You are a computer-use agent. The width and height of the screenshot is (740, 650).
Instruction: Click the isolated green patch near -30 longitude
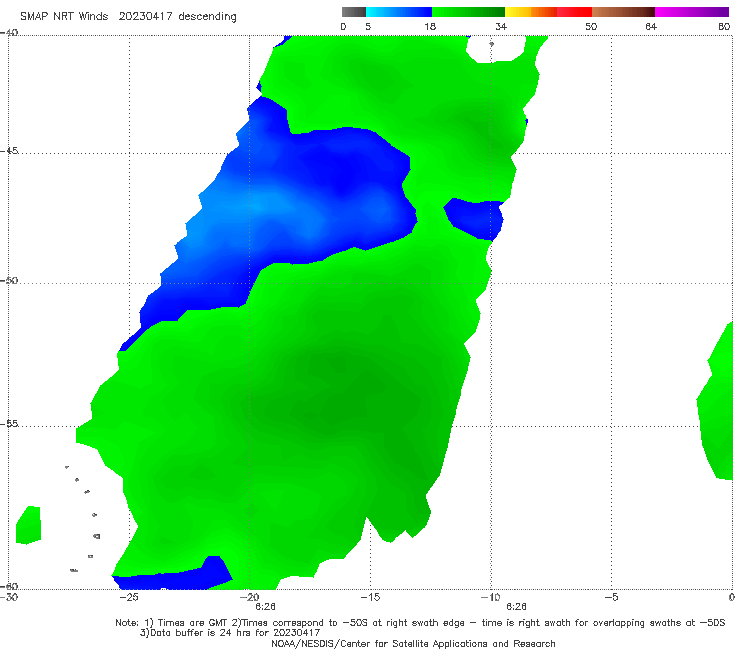pyautogui.click(x=28, y=525)
